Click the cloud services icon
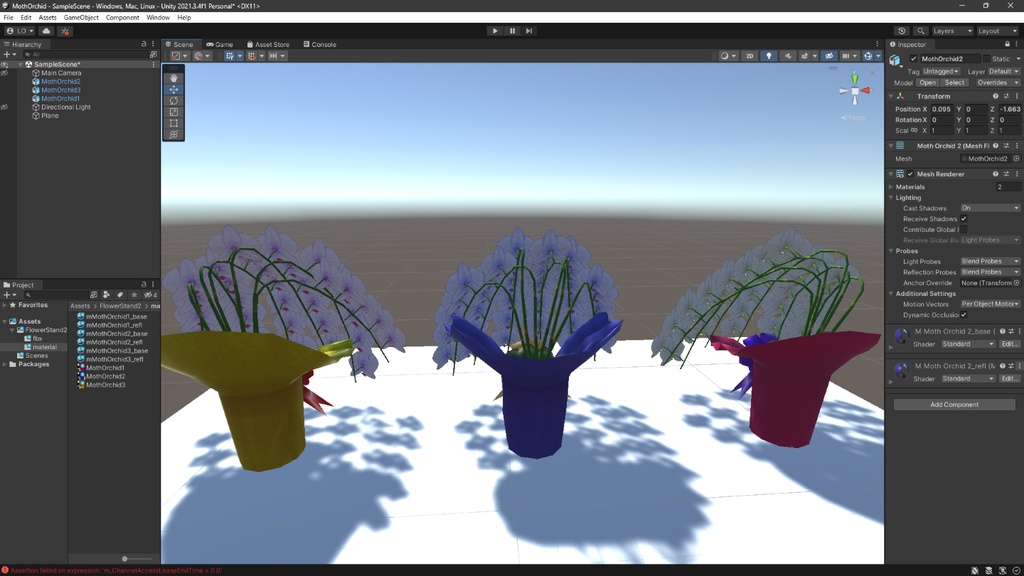Screen dimensions: 1024x576 pos(46,31)
